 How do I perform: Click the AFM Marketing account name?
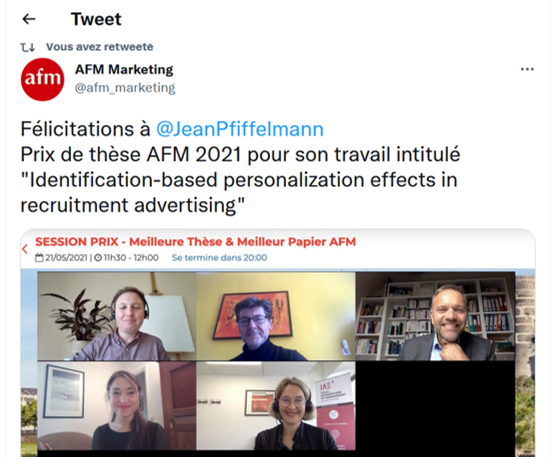click(x=124, y=69)
